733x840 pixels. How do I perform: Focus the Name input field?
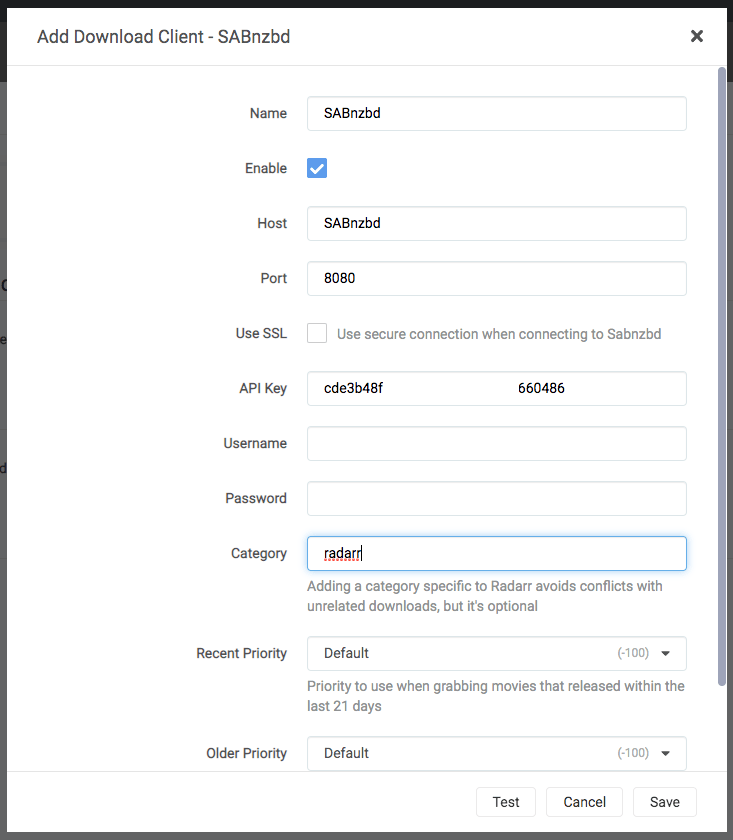[x=496, y=114]
